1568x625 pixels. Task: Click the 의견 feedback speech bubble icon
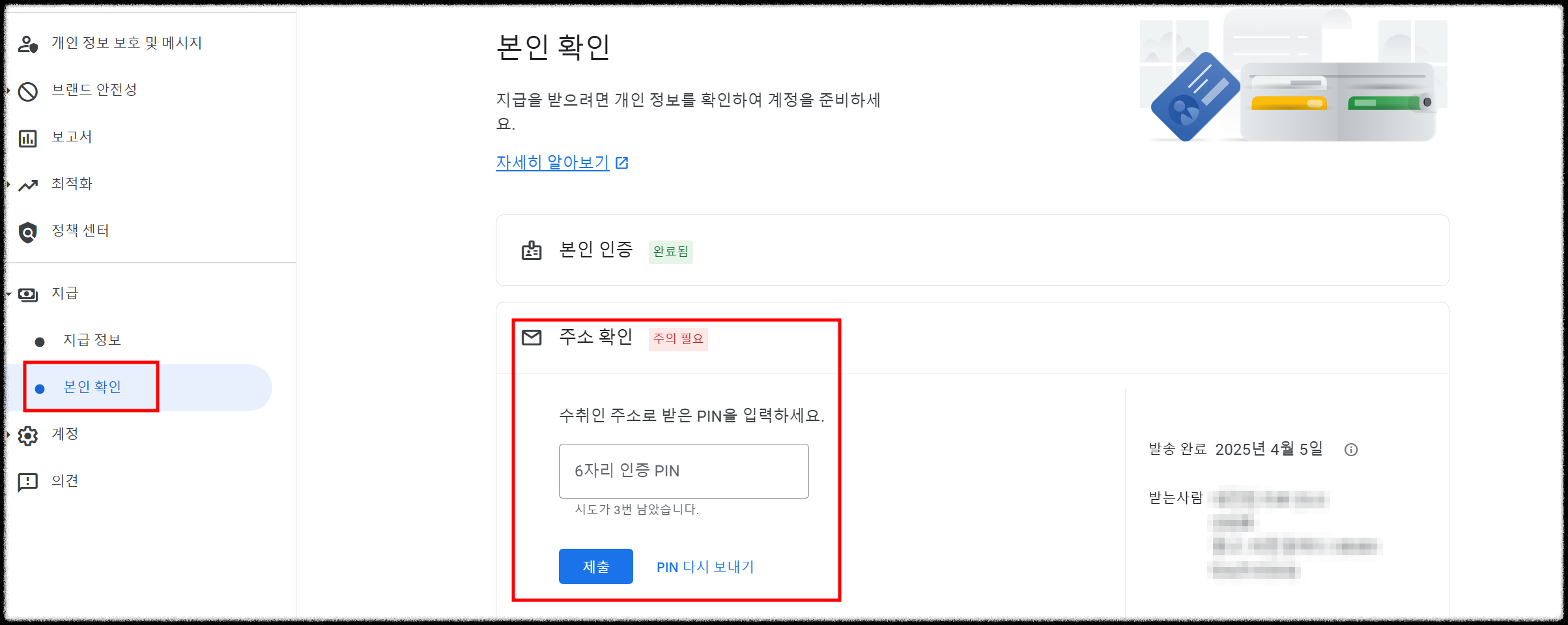click(x=29, y=481)
